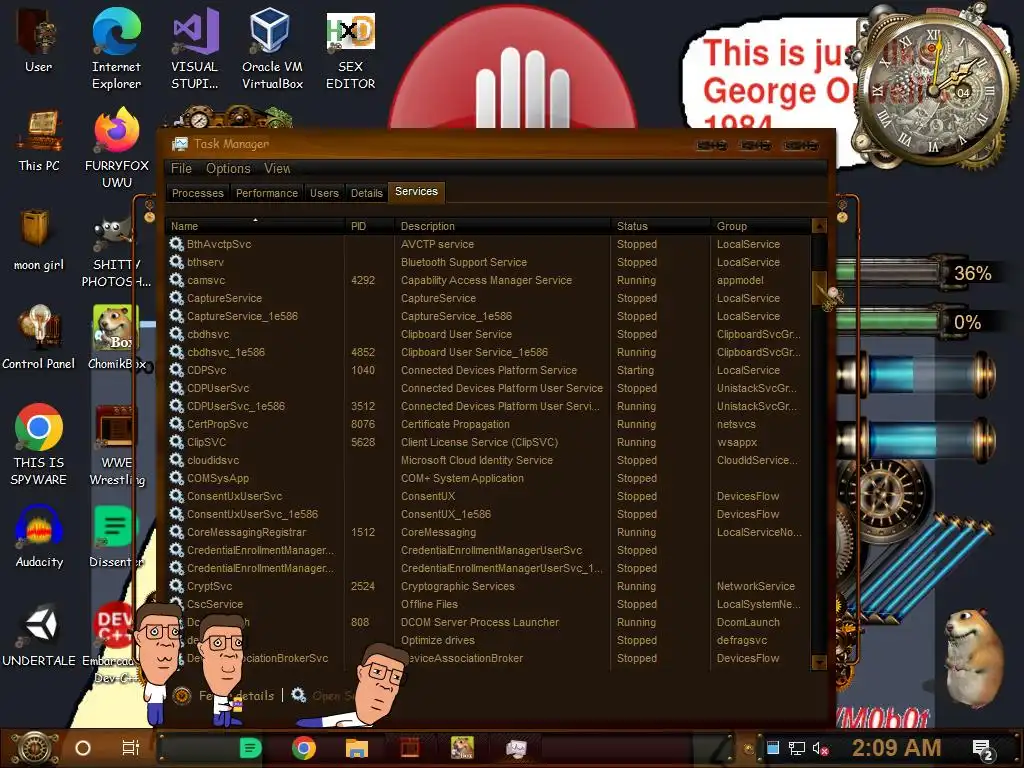Select the CscService service row
The width and height of the screenshot is (1024, 768).
[488, 604]
